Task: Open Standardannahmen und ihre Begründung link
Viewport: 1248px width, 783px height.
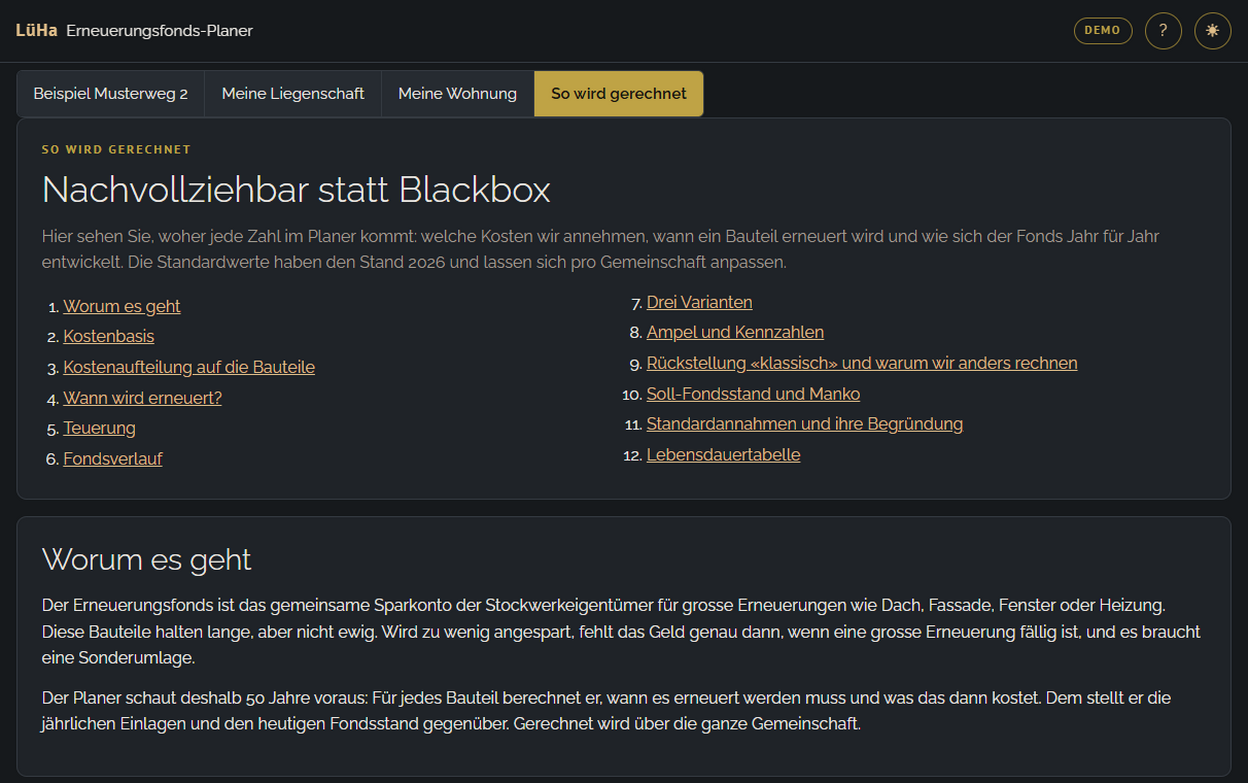Action: click(805, 424)
